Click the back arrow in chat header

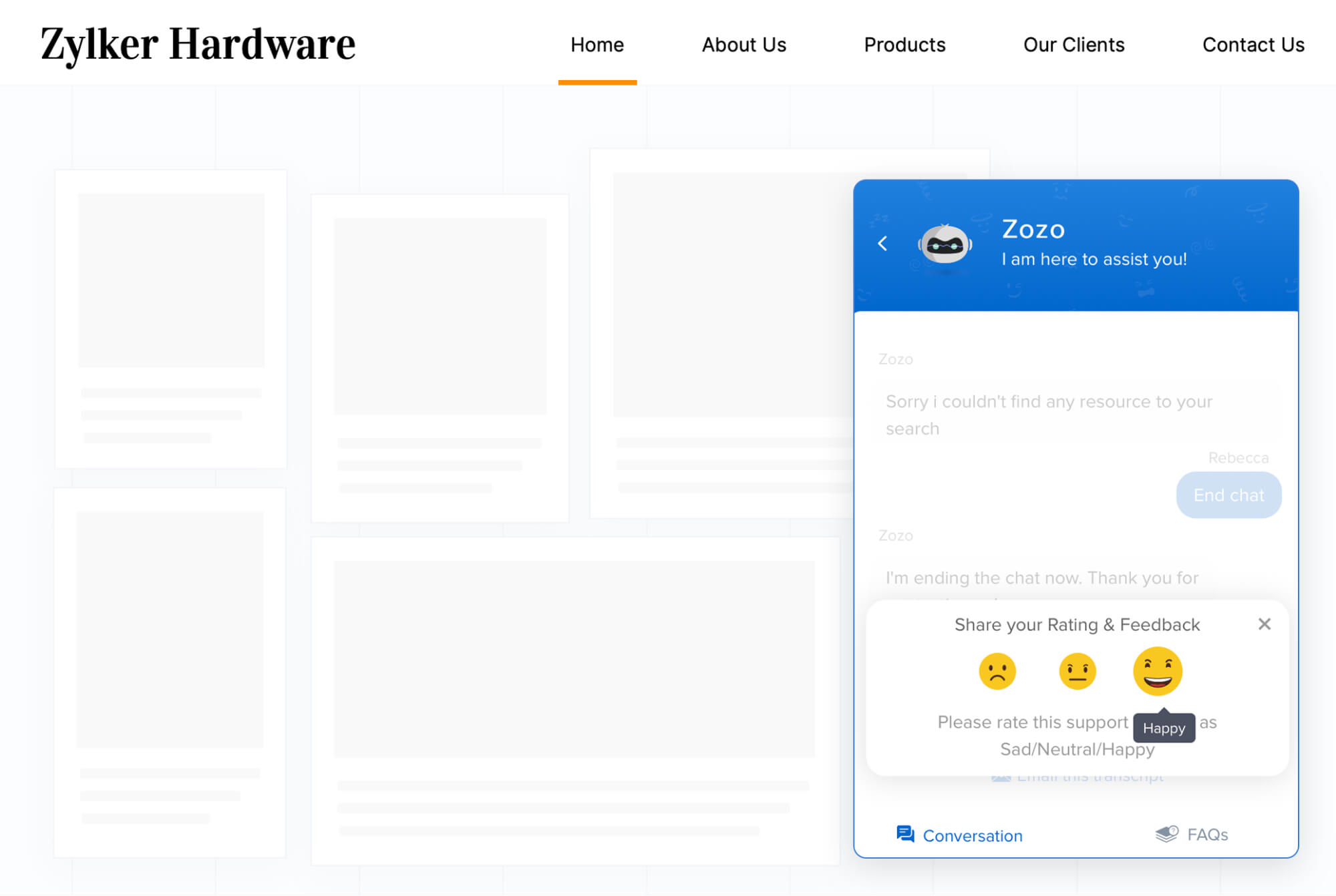(x=882, y=244)
